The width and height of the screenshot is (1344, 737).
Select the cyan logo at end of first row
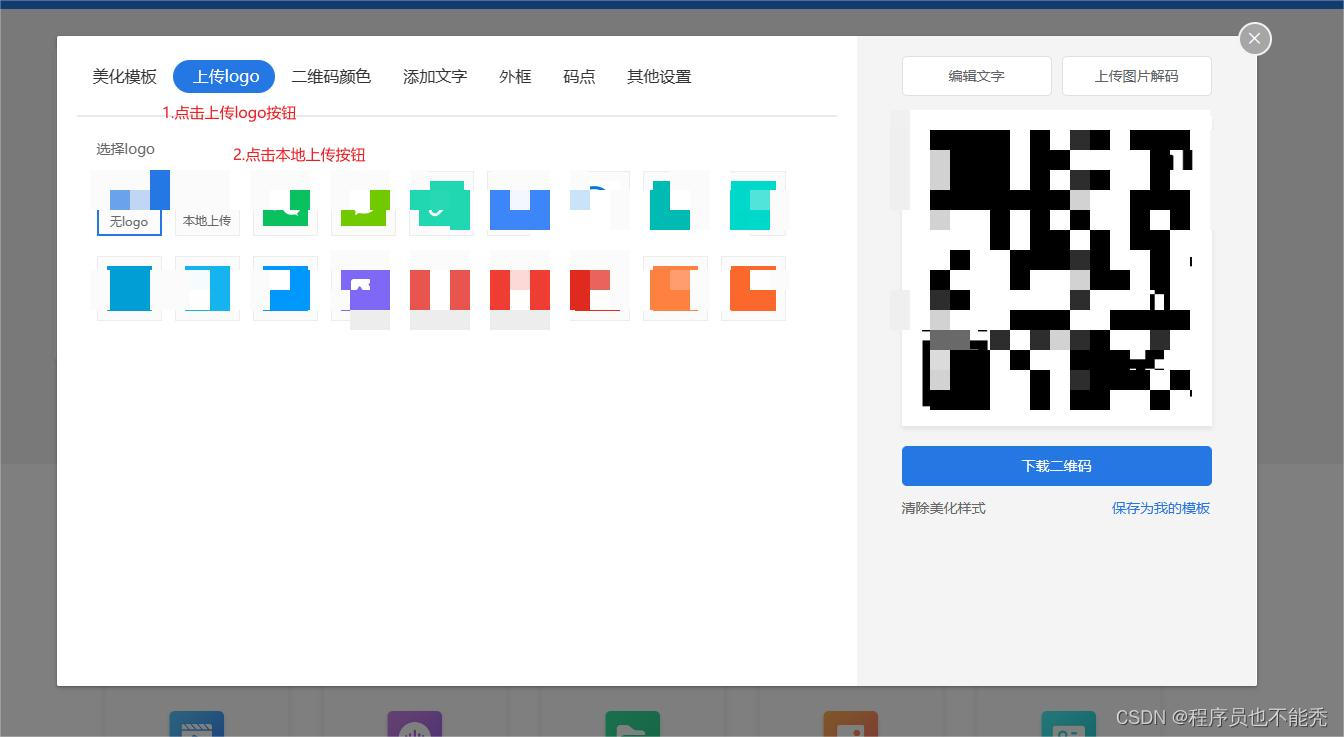[753, 203]
